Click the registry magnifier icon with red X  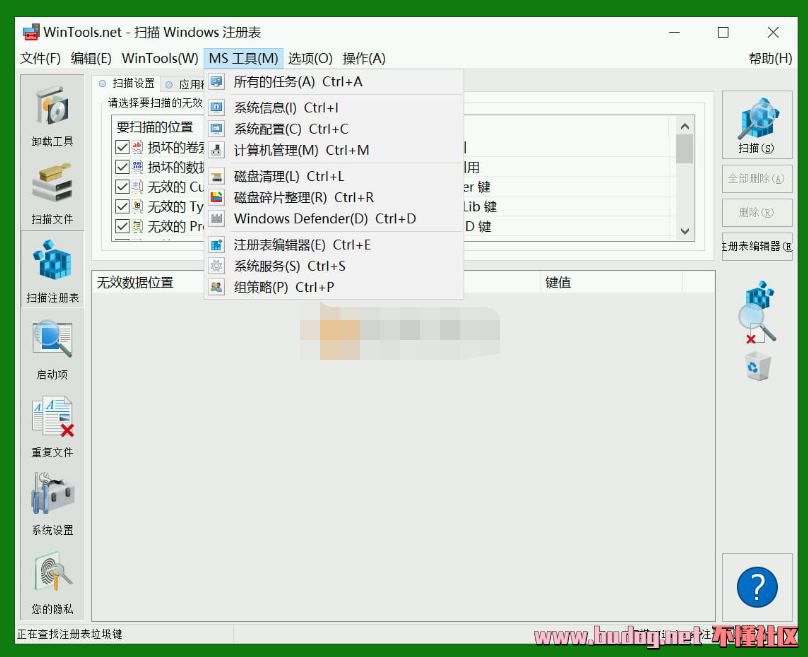pos(758,312)
